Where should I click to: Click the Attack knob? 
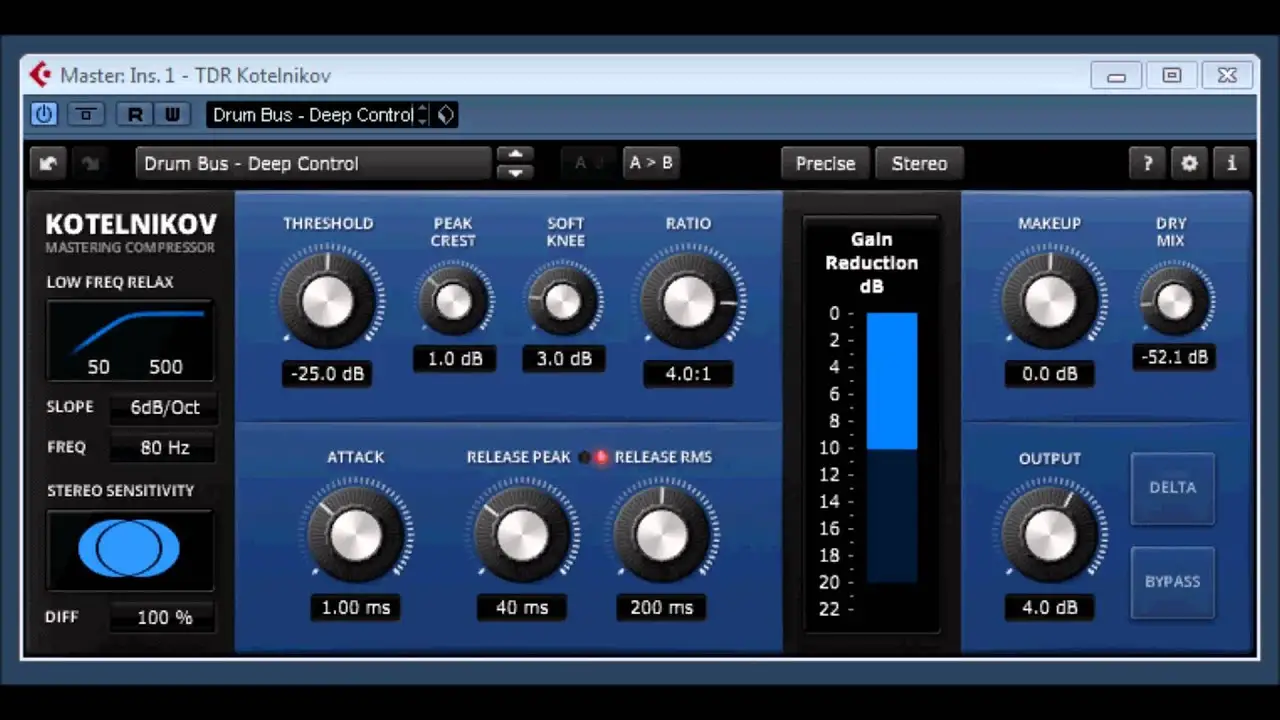click(355, 535)
